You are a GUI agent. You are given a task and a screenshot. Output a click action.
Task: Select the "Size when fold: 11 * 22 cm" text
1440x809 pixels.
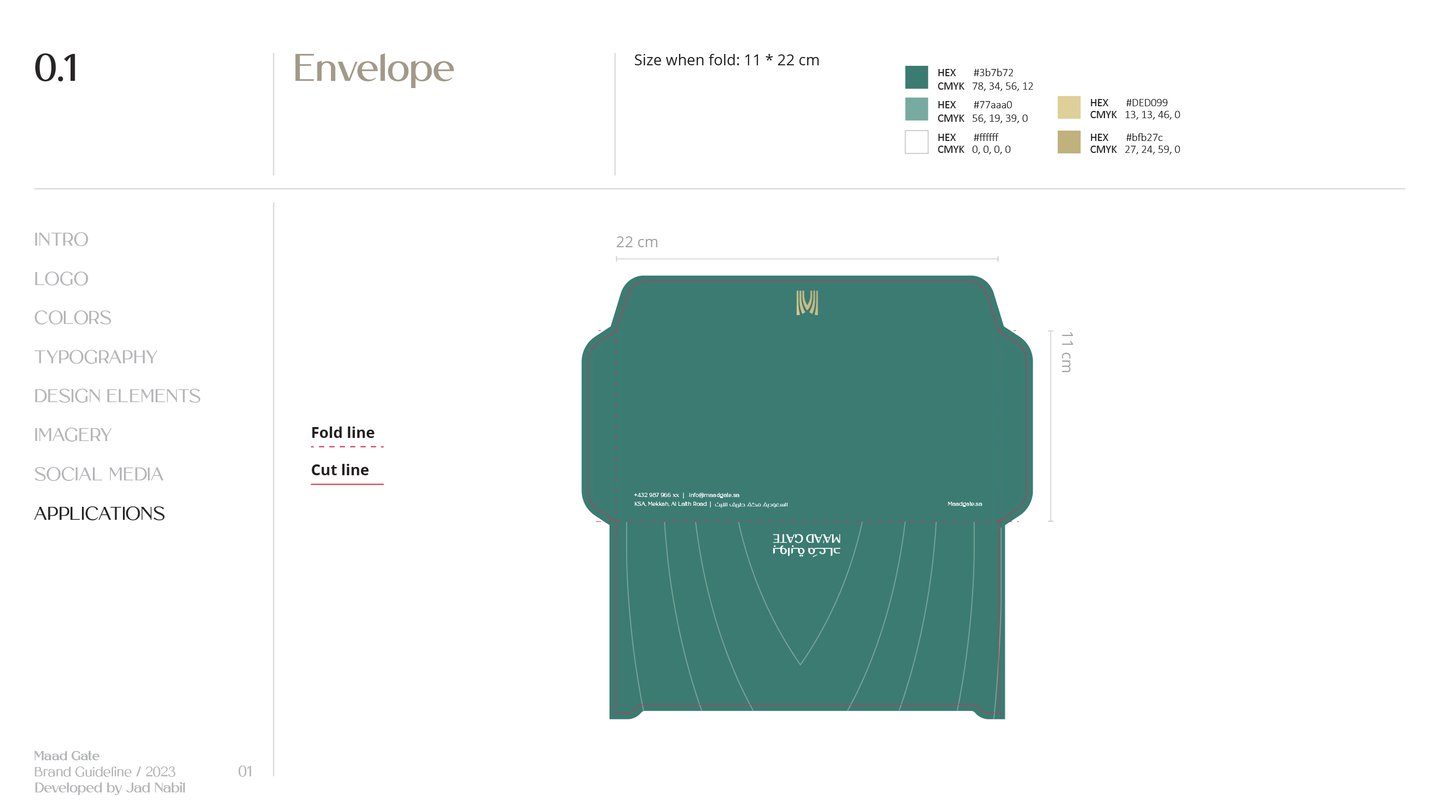(x=727, y=60)
